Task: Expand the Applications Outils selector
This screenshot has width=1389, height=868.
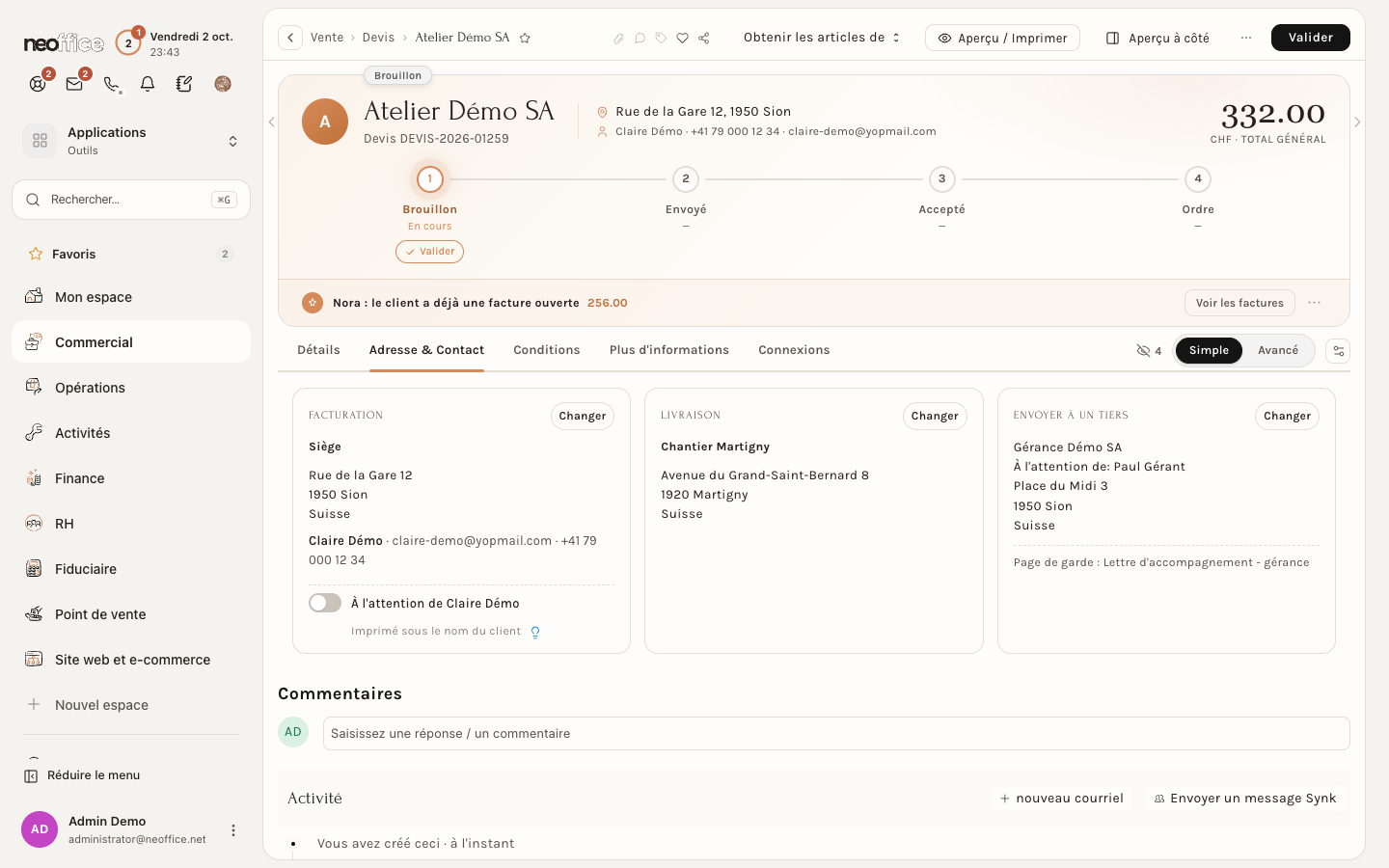Action: pos(131,141)
